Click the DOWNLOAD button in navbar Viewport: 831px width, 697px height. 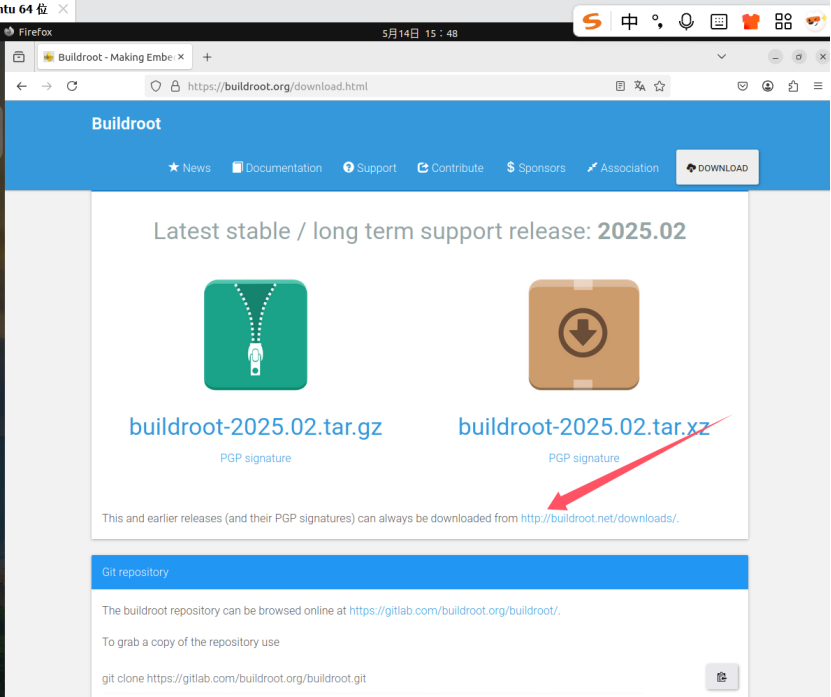tap(717, 167)
